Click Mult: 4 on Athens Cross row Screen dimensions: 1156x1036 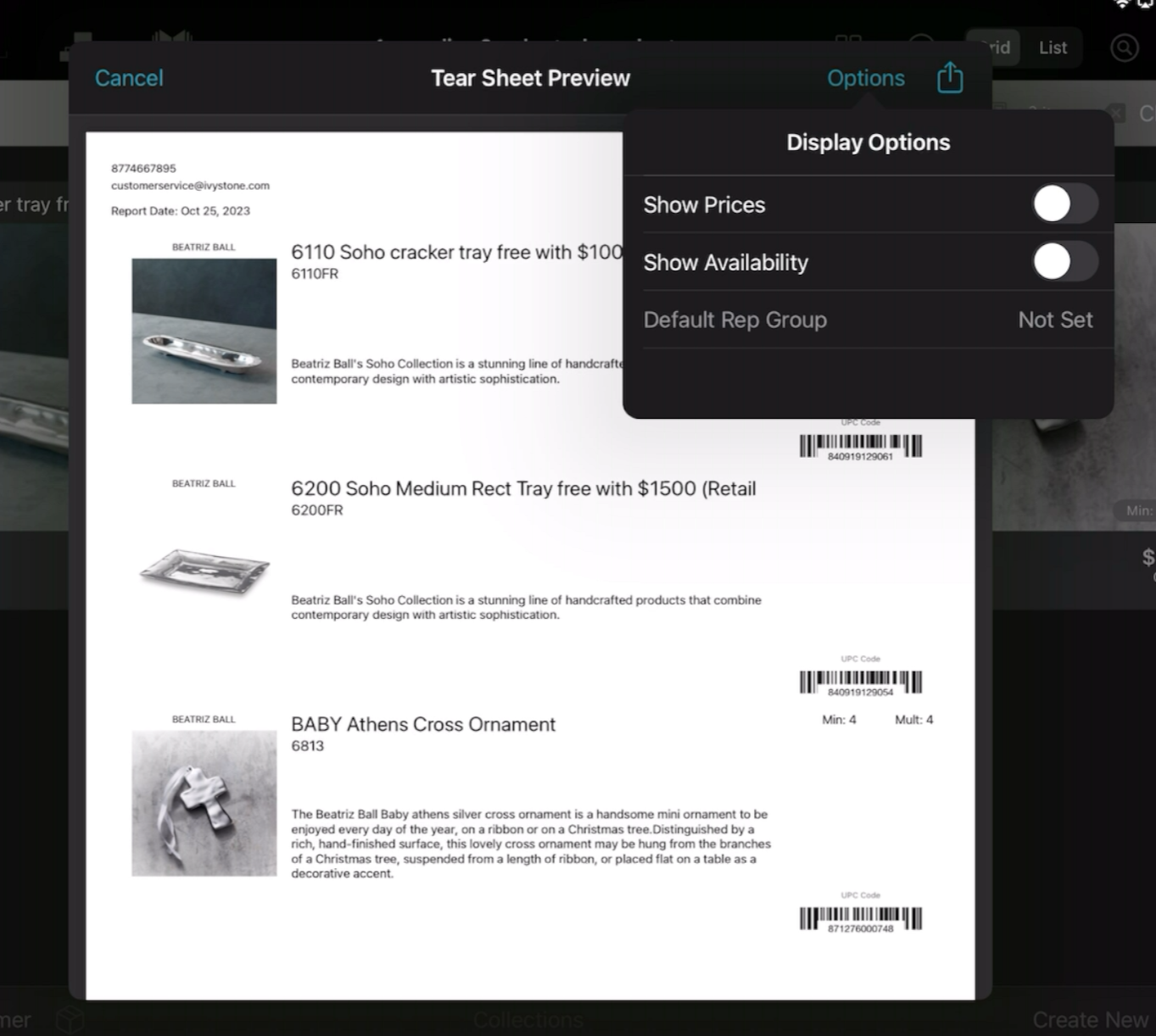(x=913, y=720)
